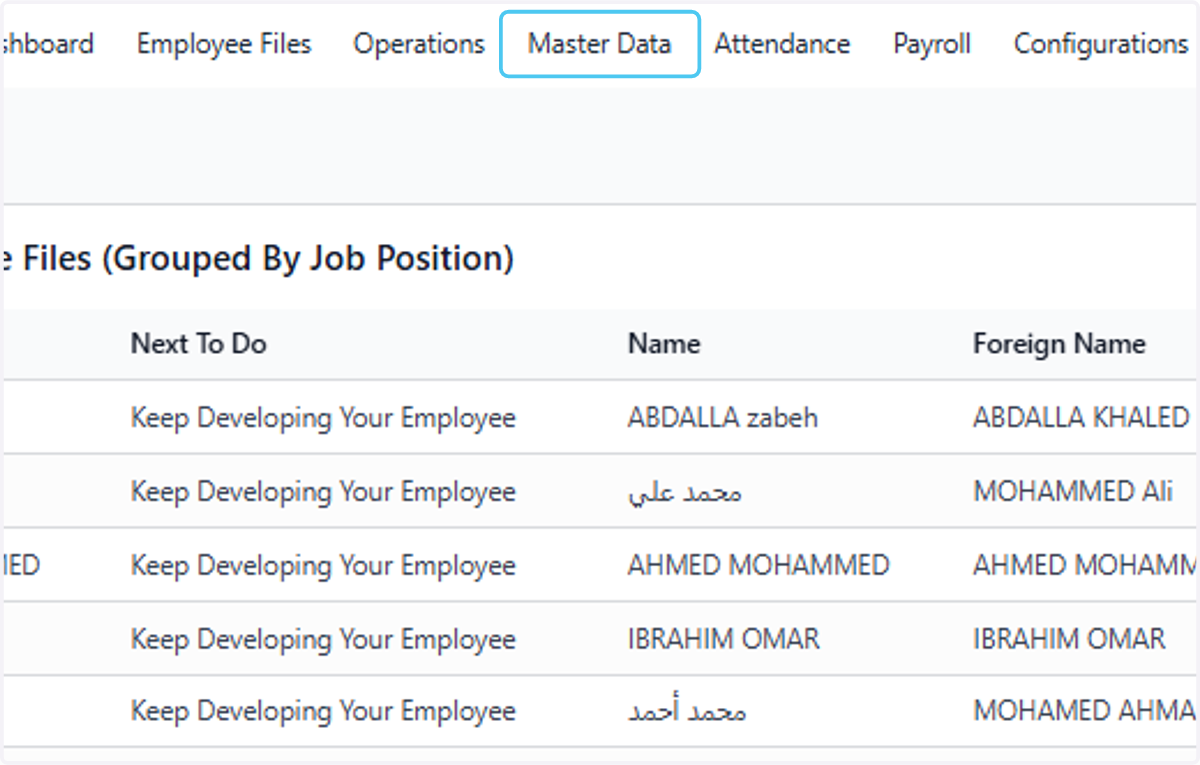The image size is (1200, 765).
Task: Sort by the Foreign Name column header
Action: tap(1059, 344)
